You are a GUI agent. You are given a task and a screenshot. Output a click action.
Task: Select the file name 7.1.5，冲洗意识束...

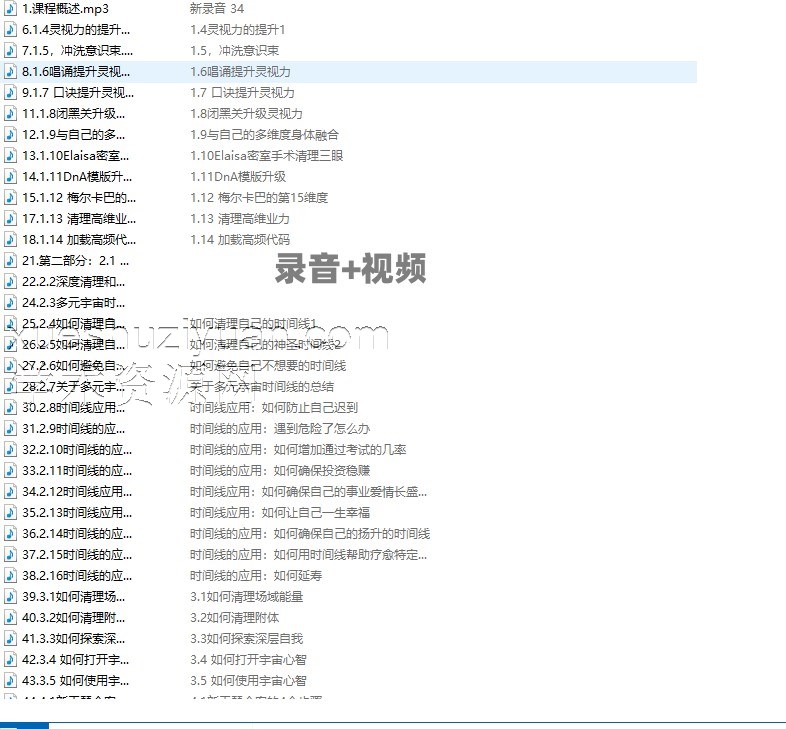point(78,51)
